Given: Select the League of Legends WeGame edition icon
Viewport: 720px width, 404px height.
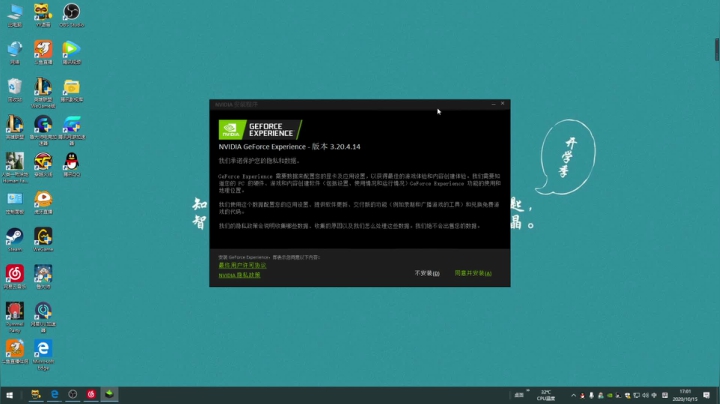Looking at the screenshot, I should 43,93.
